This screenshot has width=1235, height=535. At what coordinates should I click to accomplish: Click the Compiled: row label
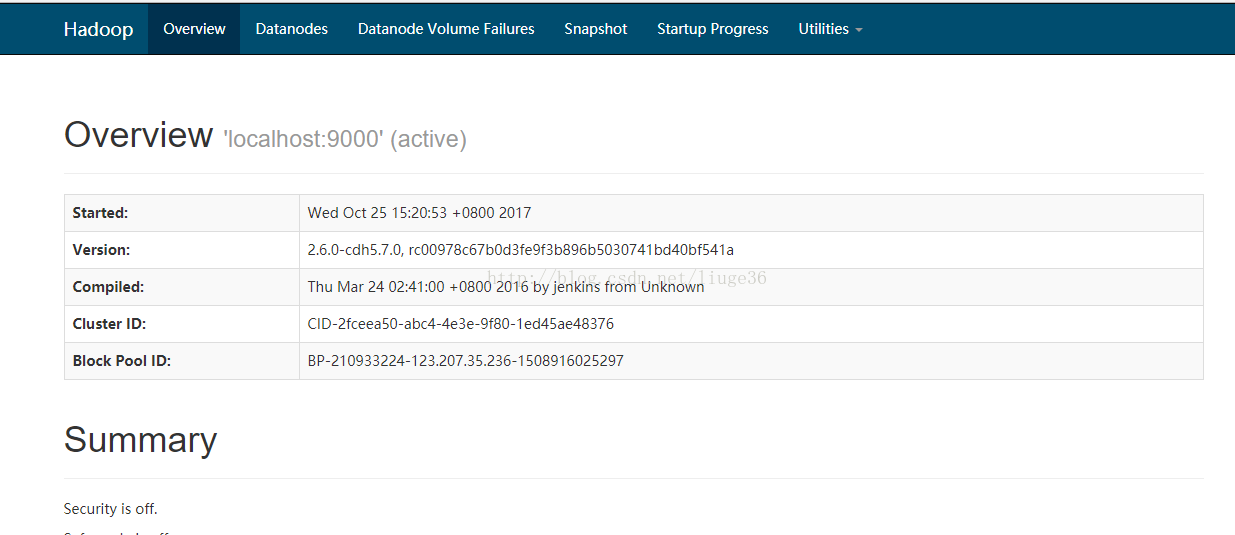(x=108, y=287)
